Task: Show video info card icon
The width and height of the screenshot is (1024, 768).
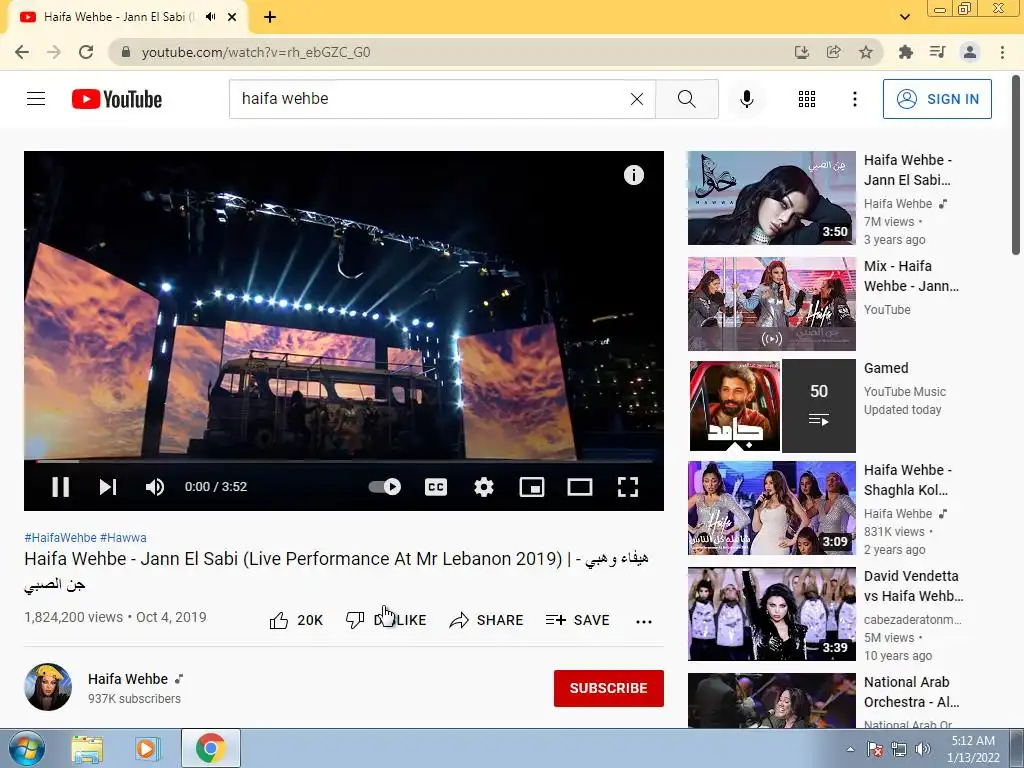Action: tap(633, 175)
